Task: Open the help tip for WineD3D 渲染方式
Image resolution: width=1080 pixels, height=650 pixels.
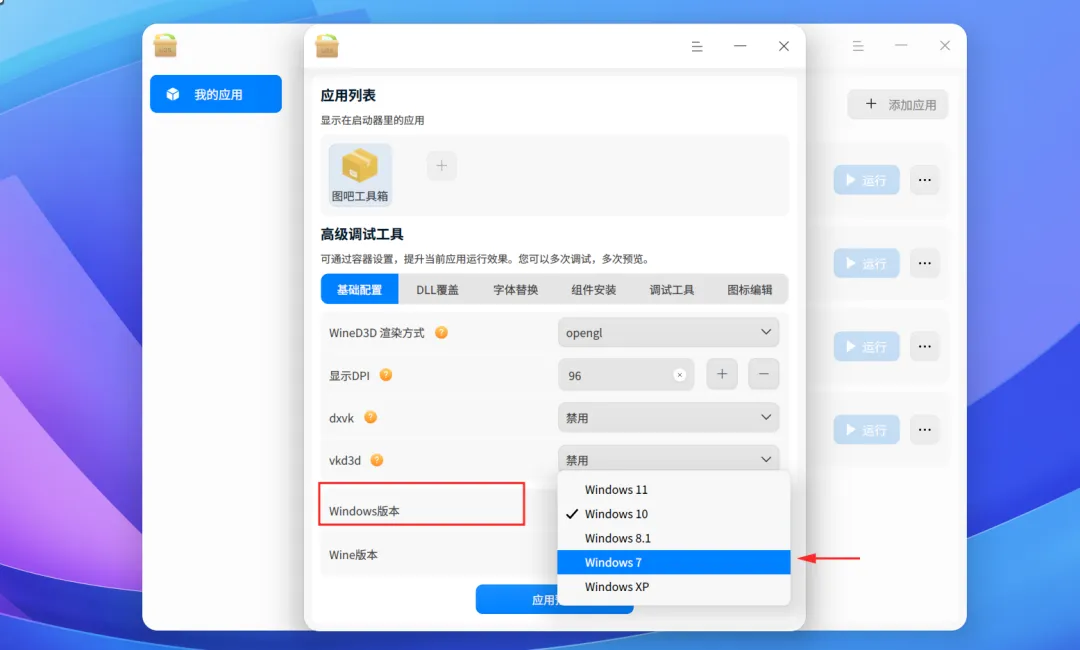Action: [x=442, y=333]
